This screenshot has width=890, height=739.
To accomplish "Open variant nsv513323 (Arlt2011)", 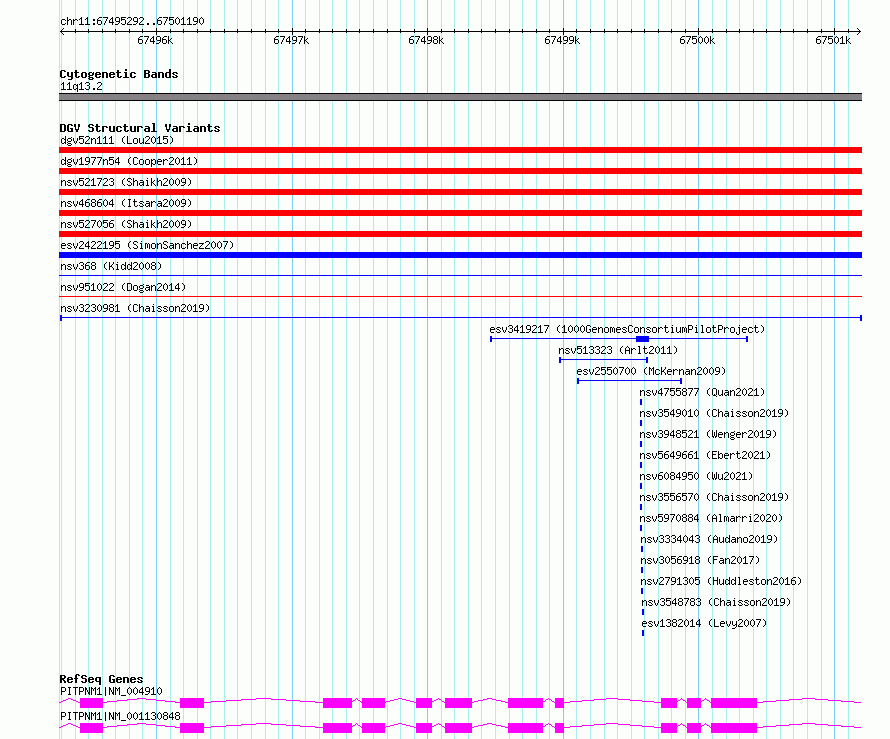I will (x=618, y=350).
